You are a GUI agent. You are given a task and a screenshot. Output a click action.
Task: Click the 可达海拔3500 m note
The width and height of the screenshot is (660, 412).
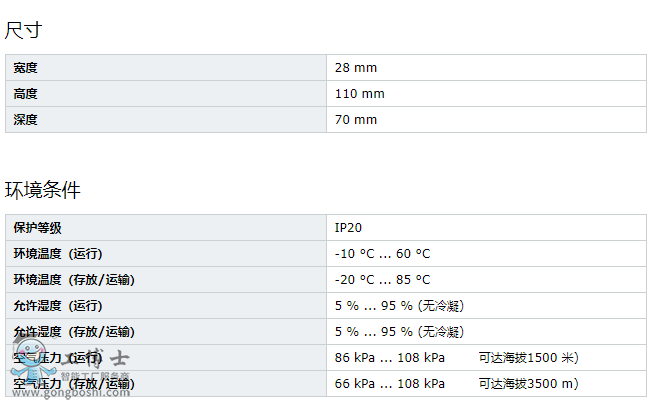529,384
